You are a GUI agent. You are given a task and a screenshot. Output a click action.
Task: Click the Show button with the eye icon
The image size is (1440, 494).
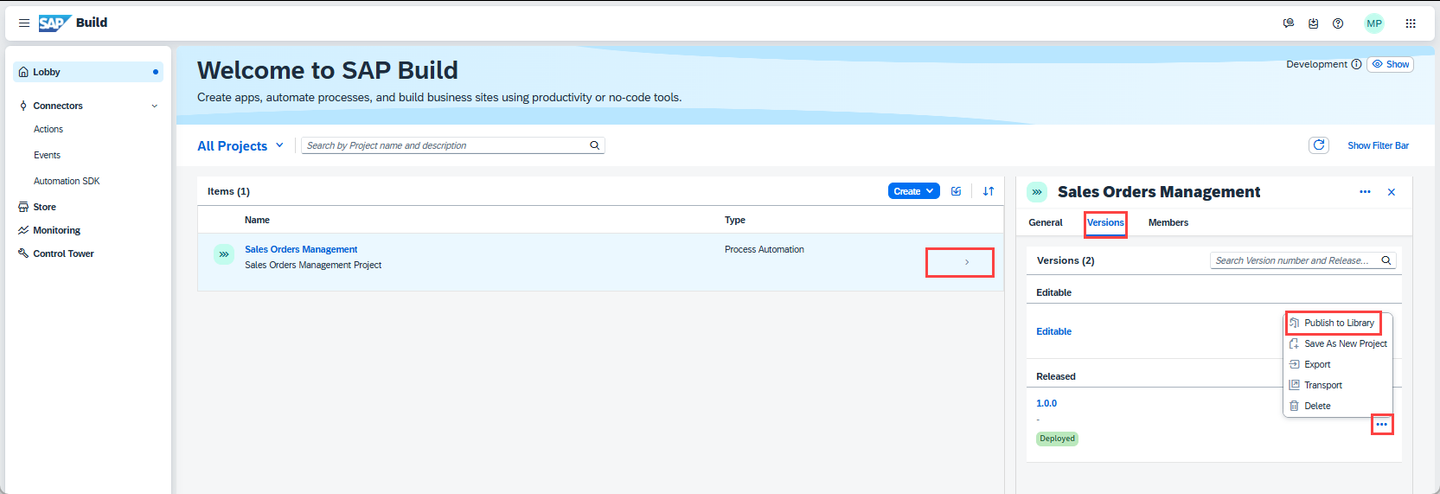[1390, 64]
